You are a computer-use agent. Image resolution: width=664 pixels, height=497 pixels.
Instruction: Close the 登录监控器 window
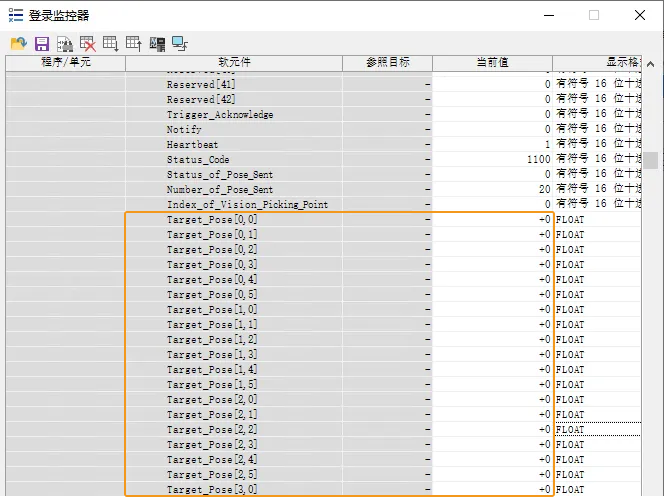tap(640, 15)
